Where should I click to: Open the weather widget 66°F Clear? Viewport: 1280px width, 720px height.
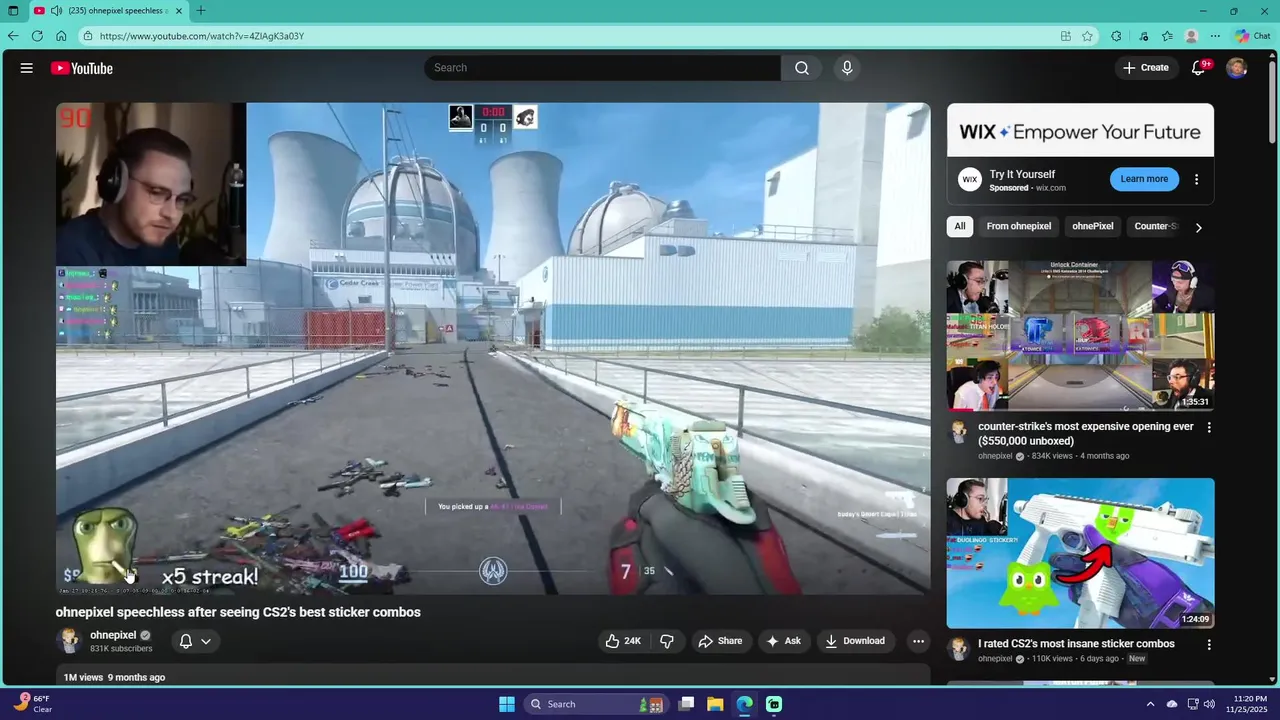(x=33, y=704)
